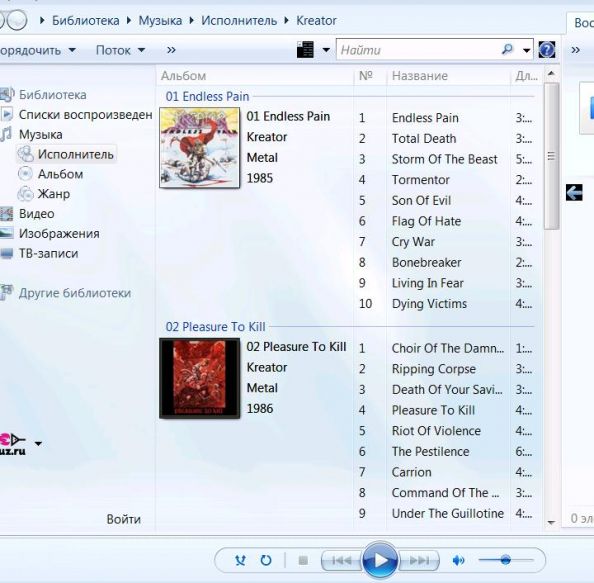Click the search magnifier icon
This screenshot has width=594, height=583.
[x=507, y=49]
